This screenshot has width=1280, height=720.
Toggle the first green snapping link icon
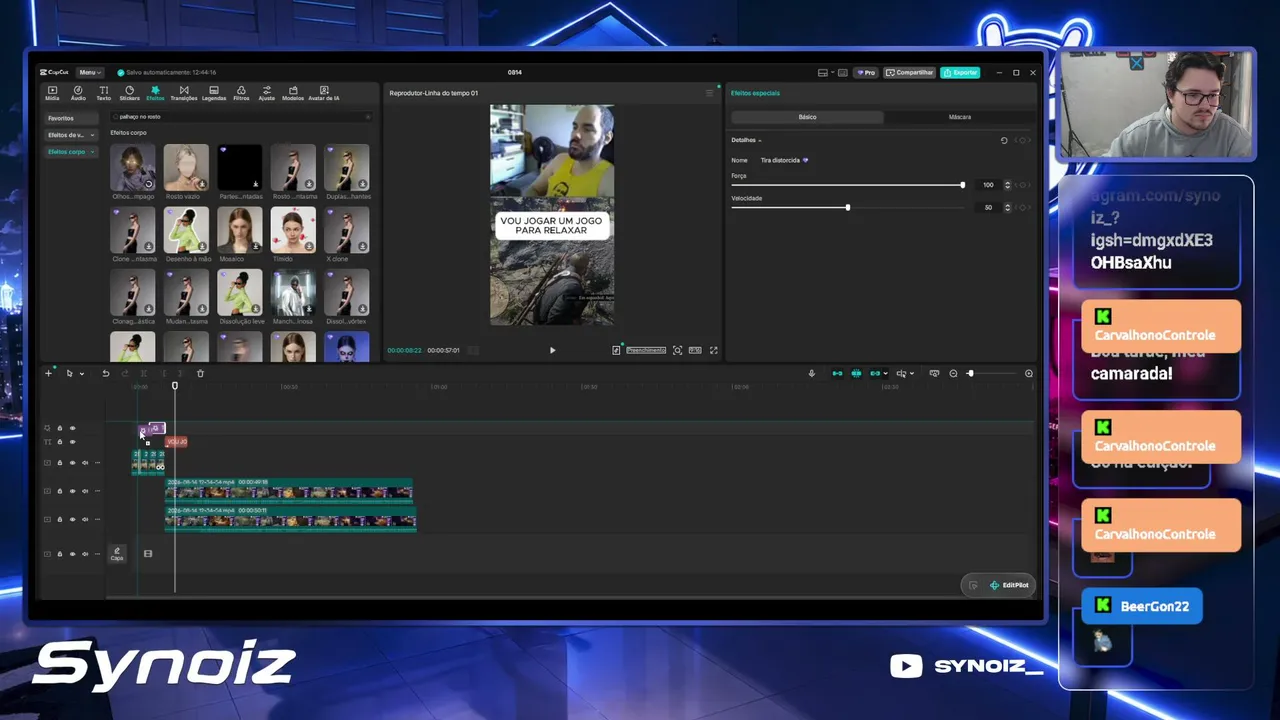tap(838, 373)
